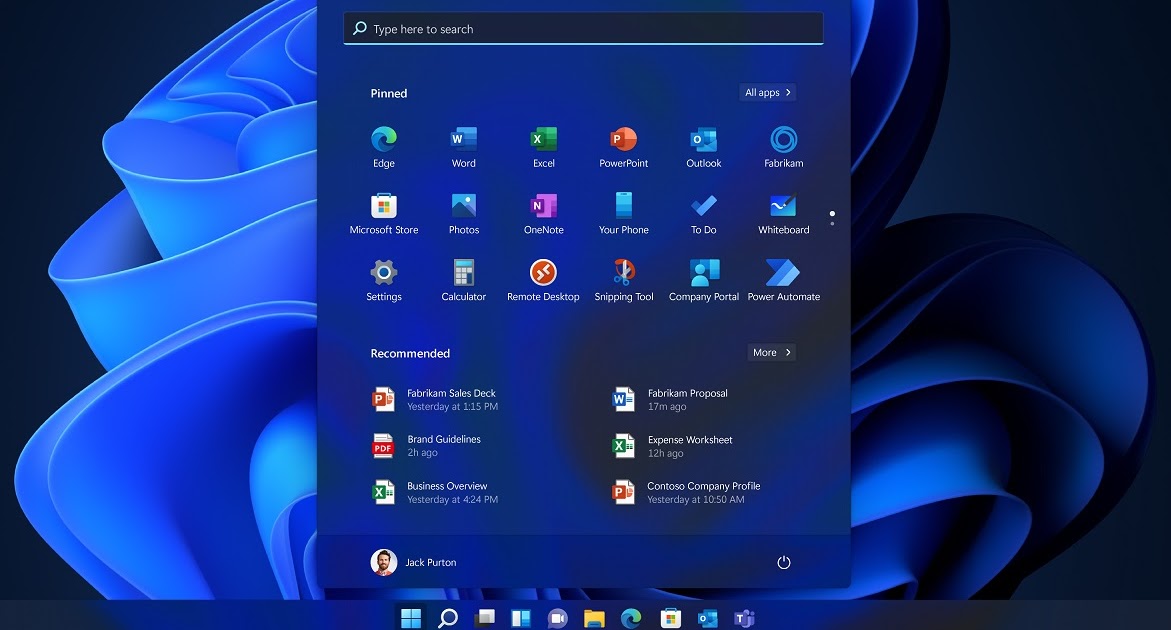
Task: Open the Expense Worksheet spreadsheet
Action: pos(672,446)
